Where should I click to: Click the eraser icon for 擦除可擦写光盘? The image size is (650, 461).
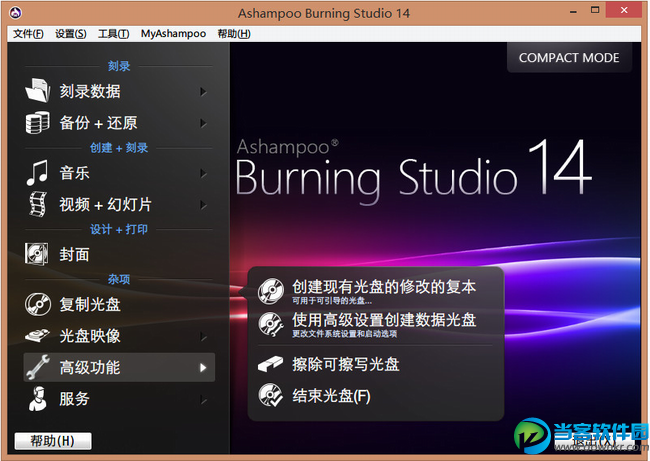tap(270, 364)
